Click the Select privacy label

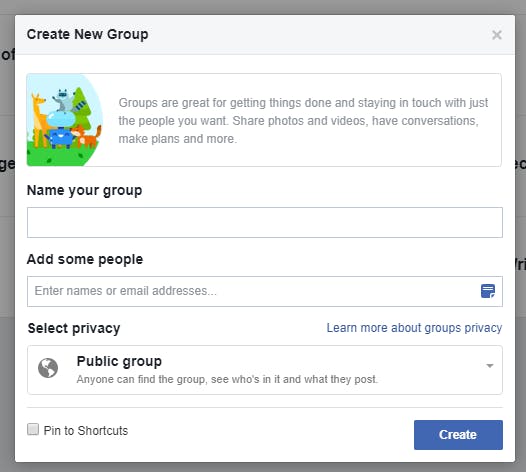click(x=74, y=328)
